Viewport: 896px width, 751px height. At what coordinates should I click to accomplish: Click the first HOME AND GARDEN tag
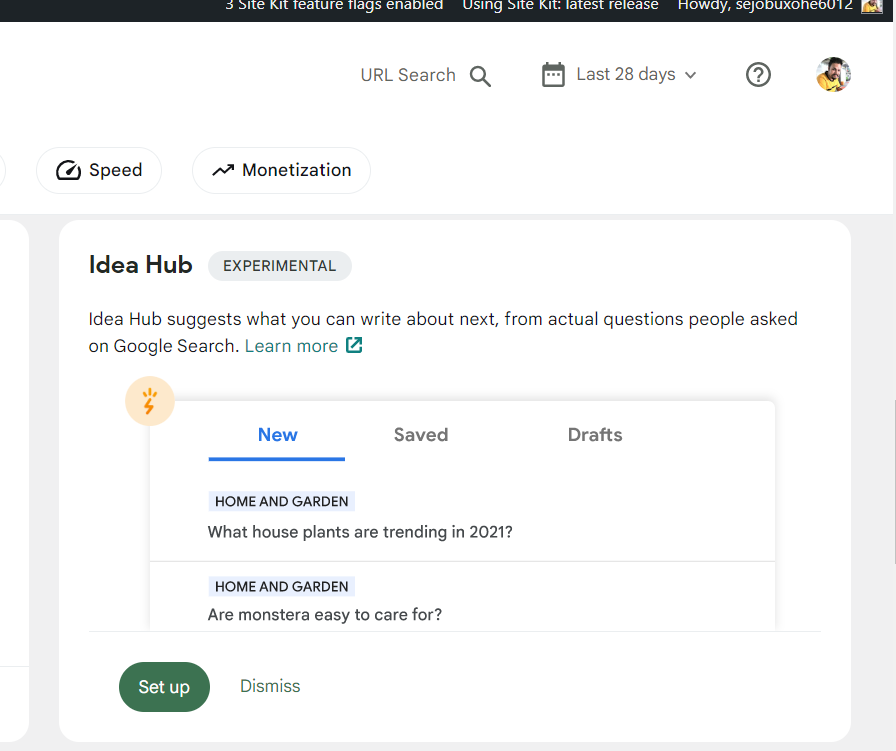(x=282, y=501)
